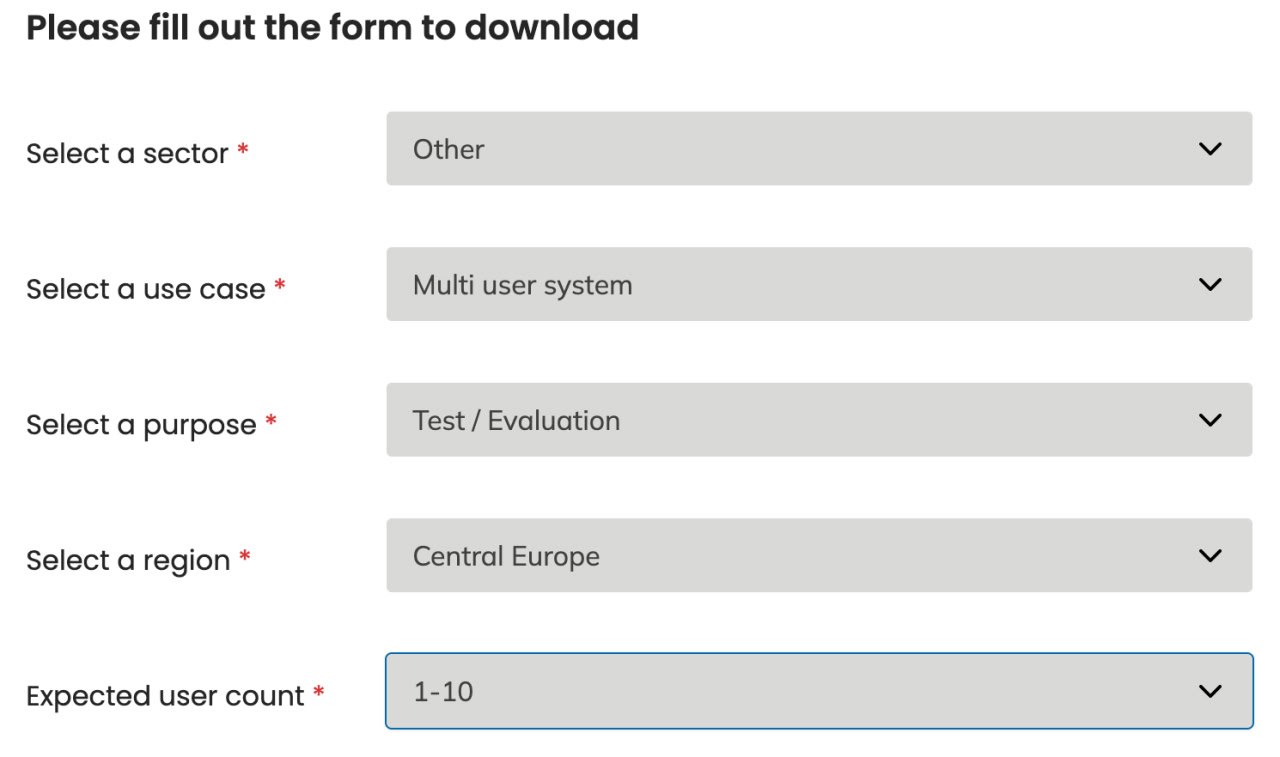Viewport: 1280px width, 757px height.
Task: Click the chevron arrow in the user count dropdown
Action: click(x=1210, y=691)
